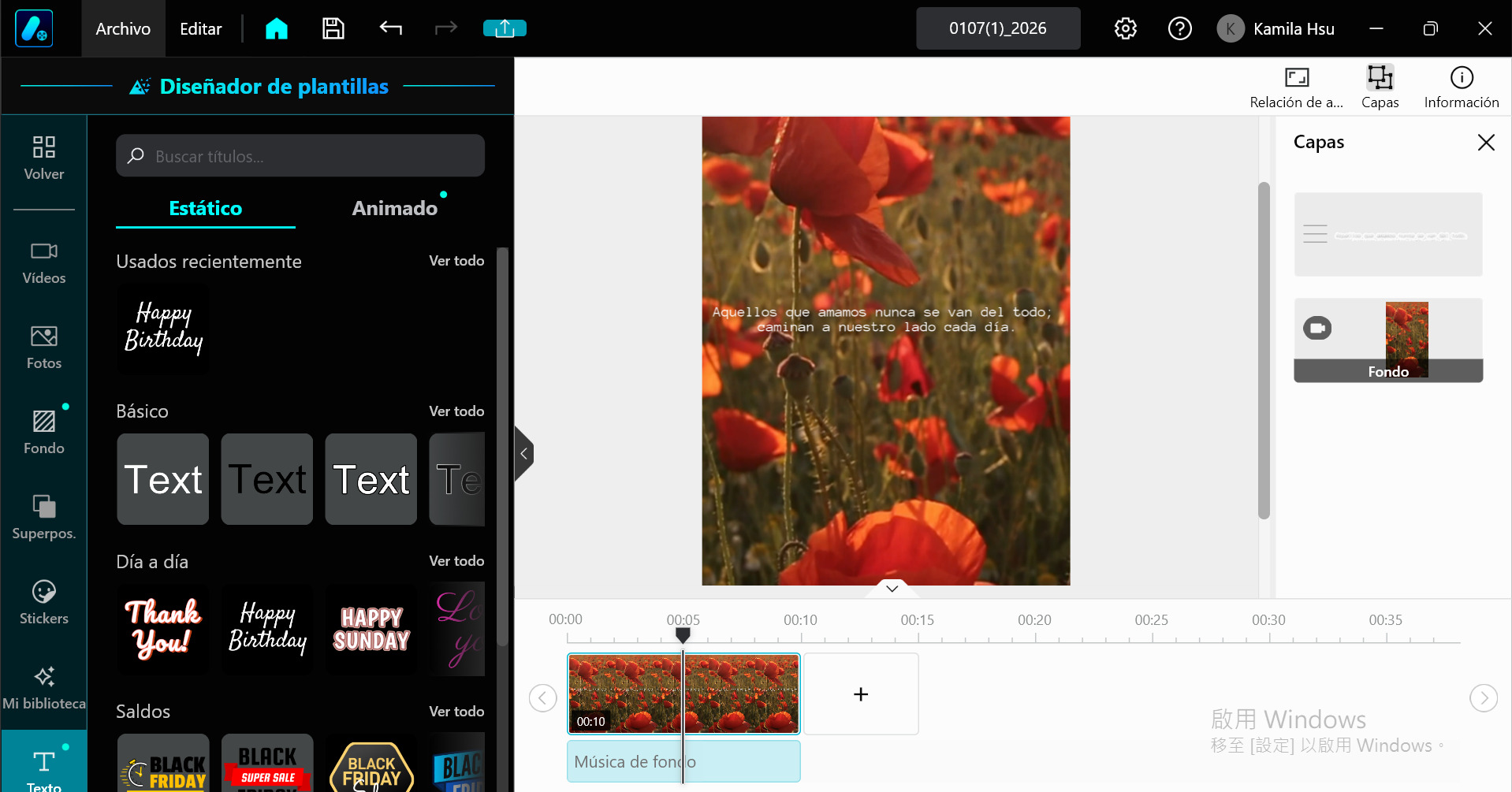This screenshot has width=1512, height=792.
Task: Open the Relación de aspecto tool
Action: click(x=1297, y=87)
